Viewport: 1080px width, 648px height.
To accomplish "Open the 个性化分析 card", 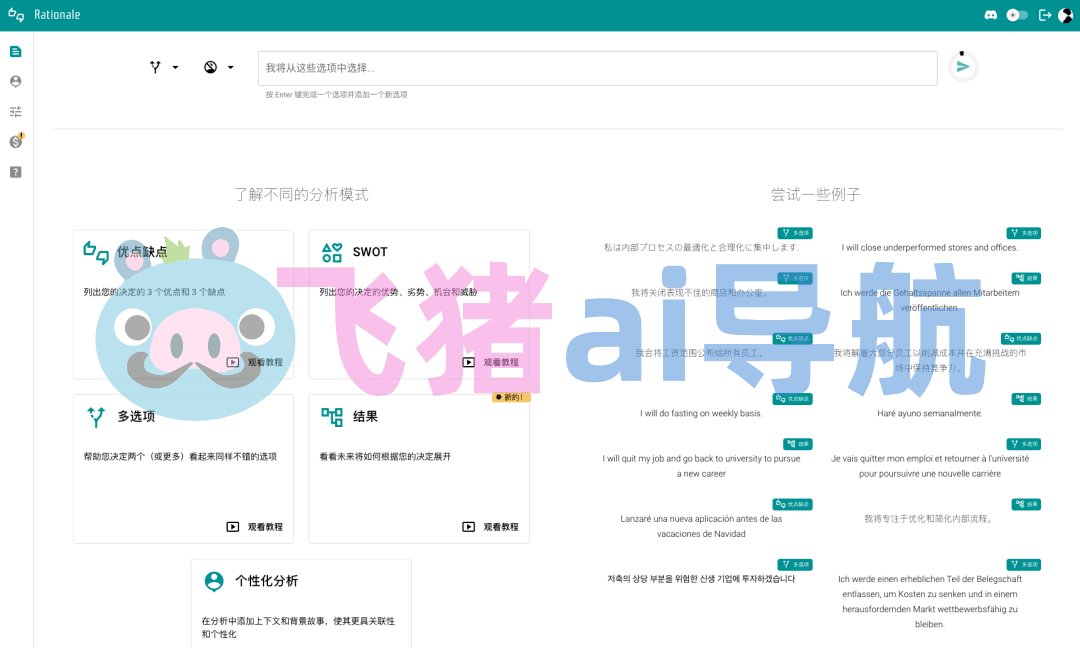I will (301, 603).
